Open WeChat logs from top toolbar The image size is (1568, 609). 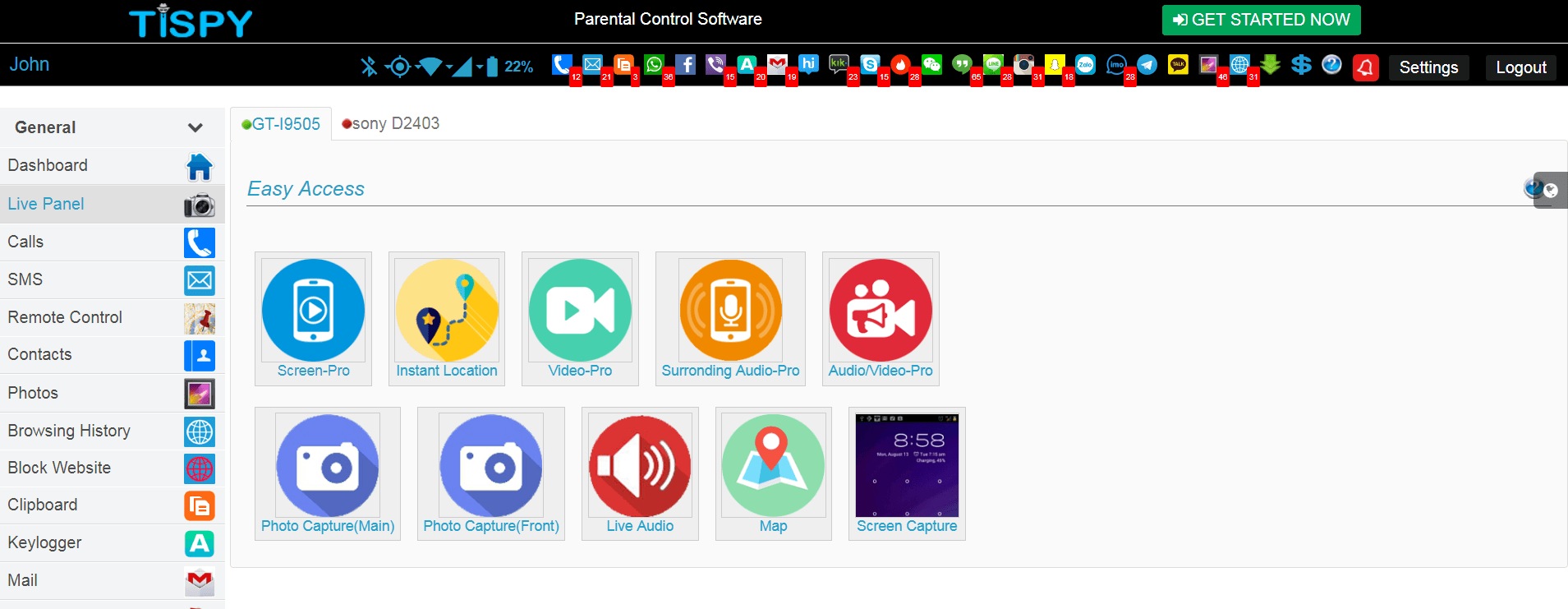pyautogui.click(x=931, y=64)
